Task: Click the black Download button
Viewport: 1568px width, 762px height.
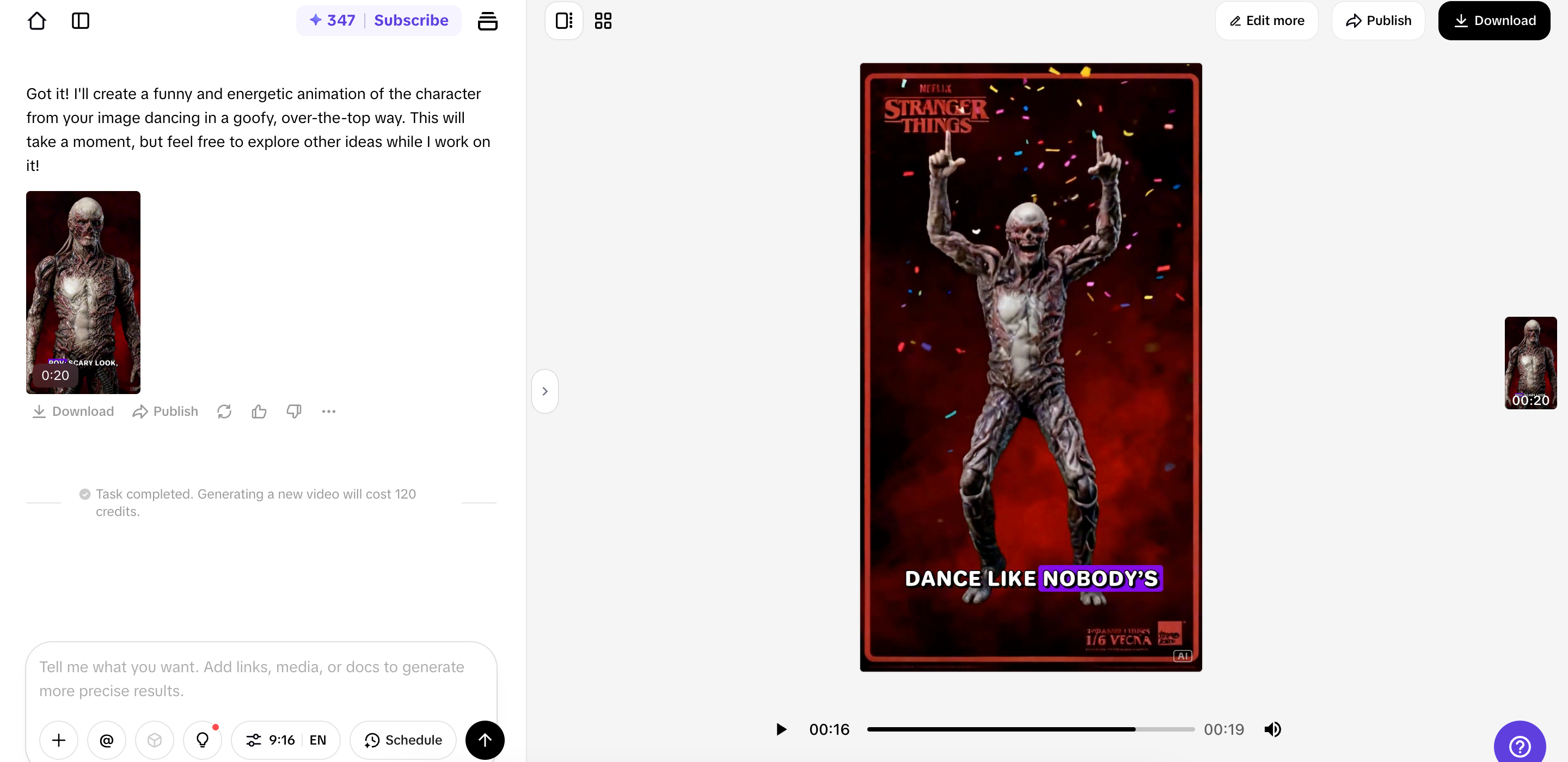Action: point(1494,21)
